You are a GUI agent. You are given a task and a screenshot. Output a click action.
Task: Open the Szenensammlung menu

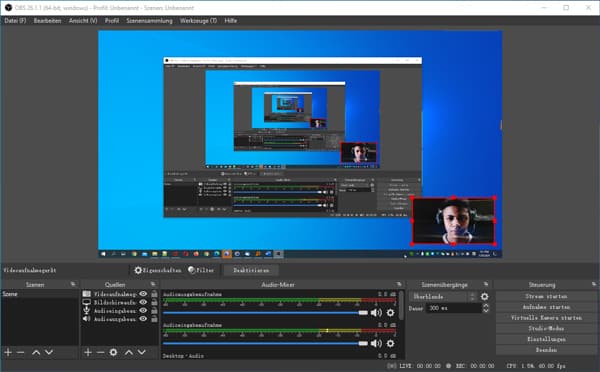(x=149, y=21)
